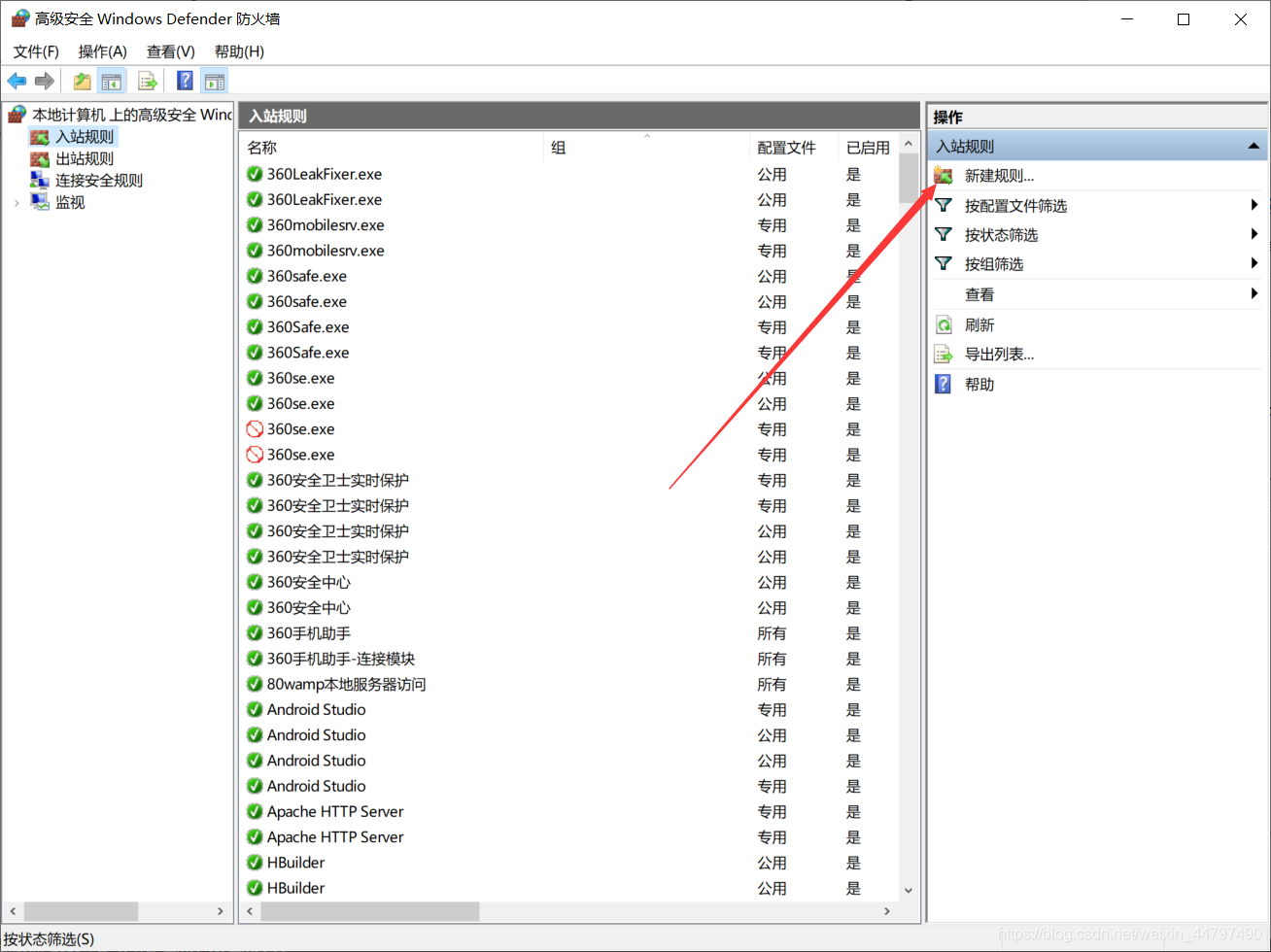Click the rule list vertical scrollbar down arrow
This screenshot has width=1271, height=952.
click(x=909, y=890)
